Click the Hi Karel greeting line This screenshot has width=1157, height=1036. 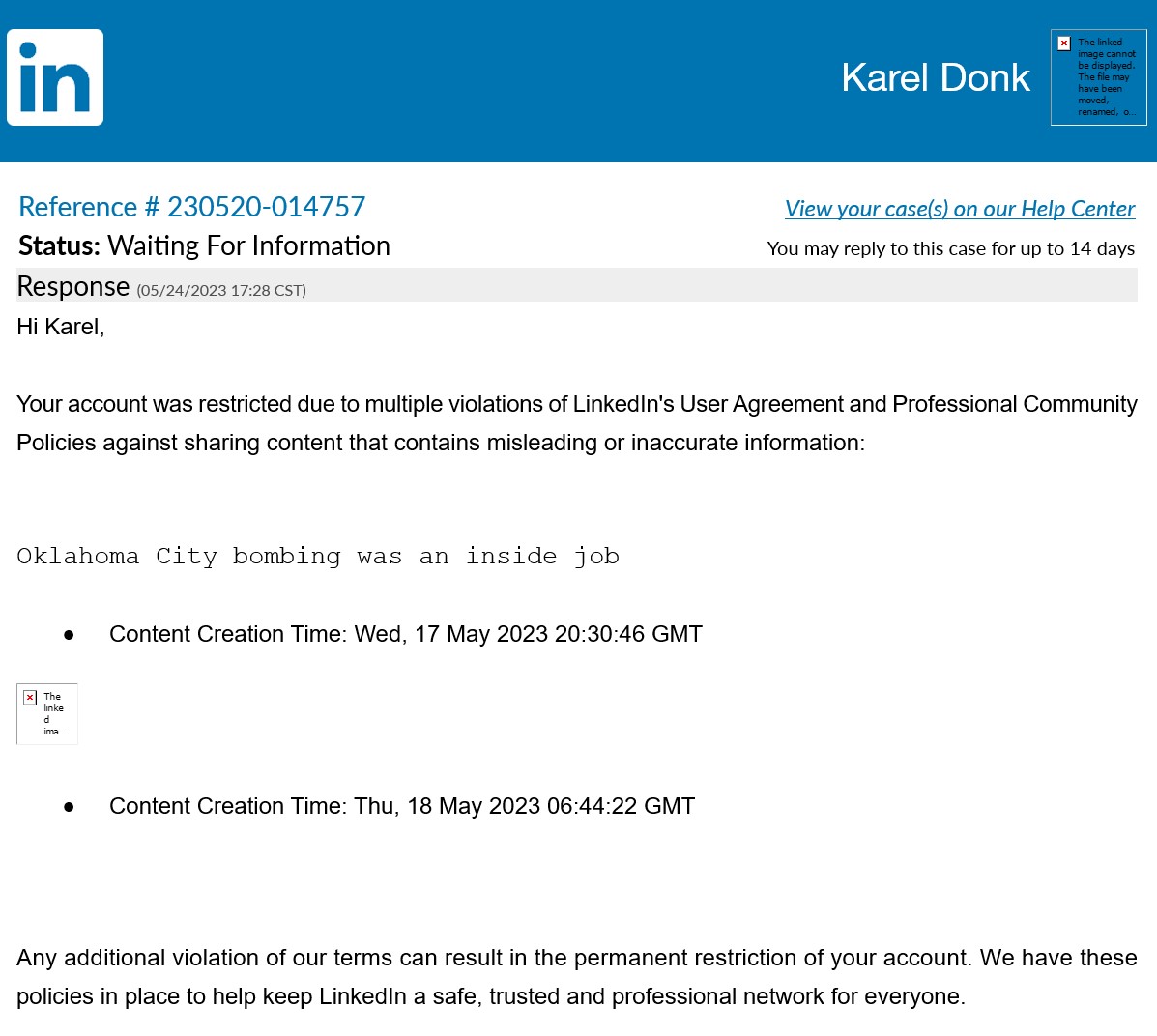click(61, 327)
